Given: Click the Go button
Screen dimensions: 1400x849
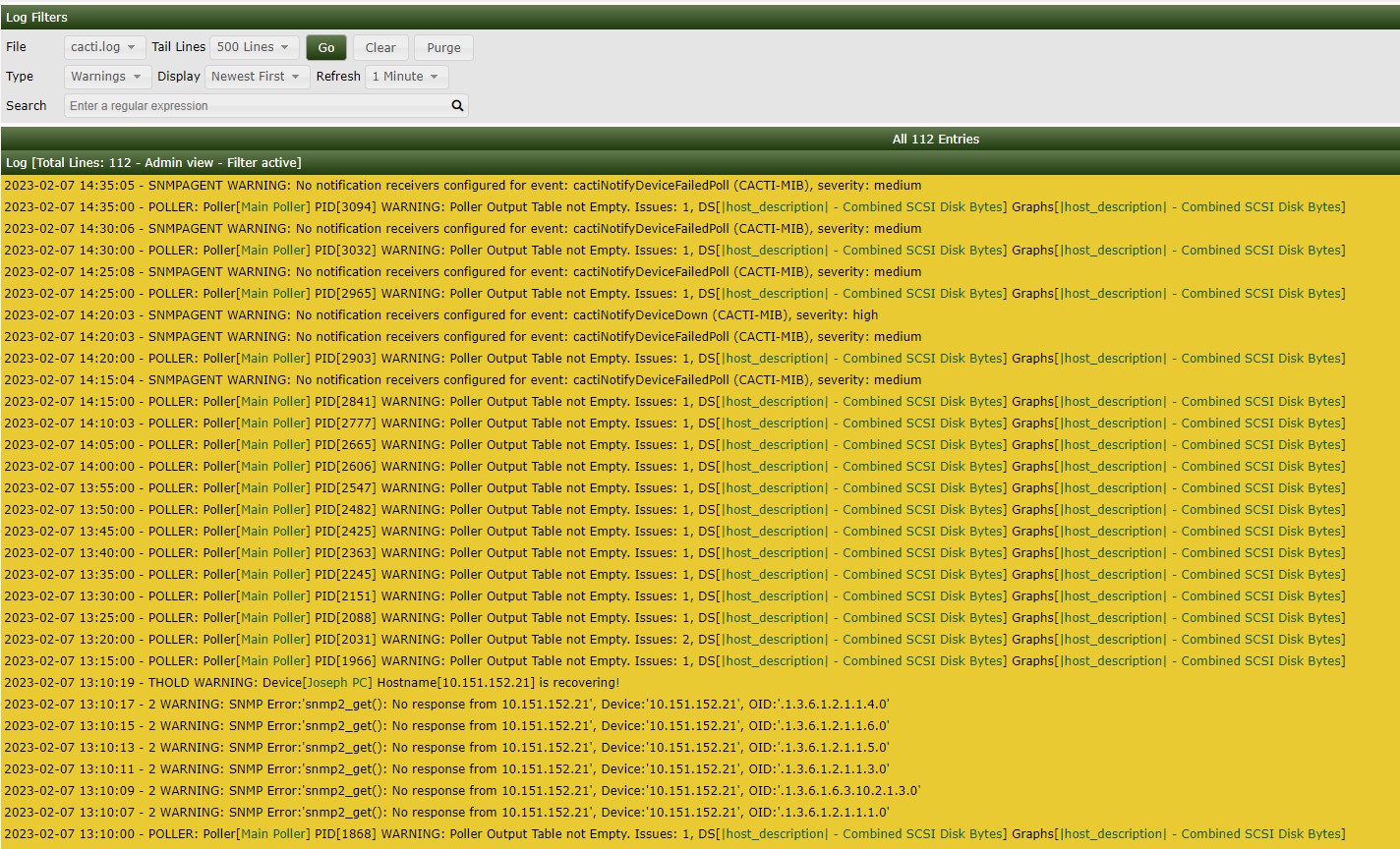Looking at the screenshot, I should click(326, 47).
